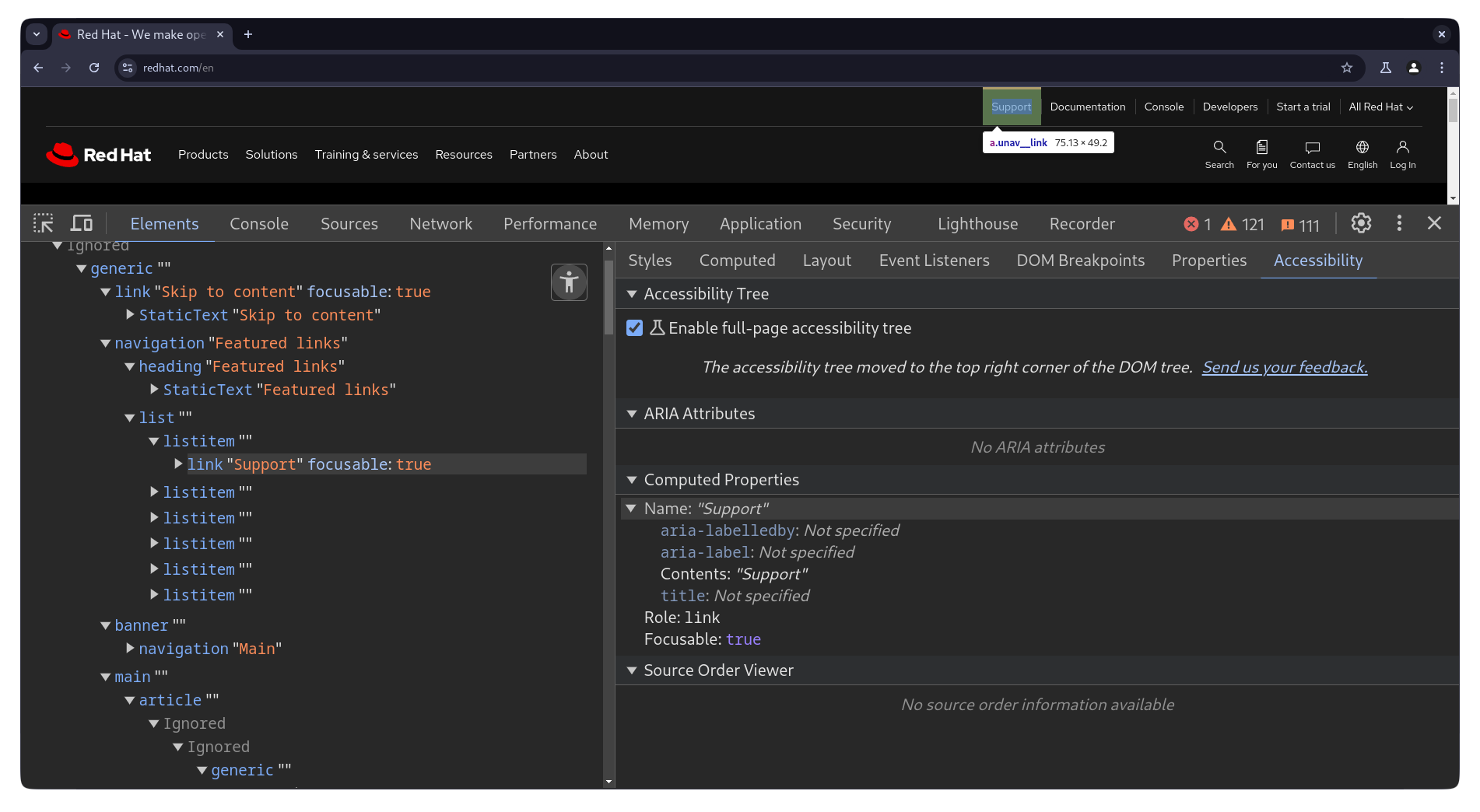Open the DevTools three-dot menu

tap(1398, 223)
